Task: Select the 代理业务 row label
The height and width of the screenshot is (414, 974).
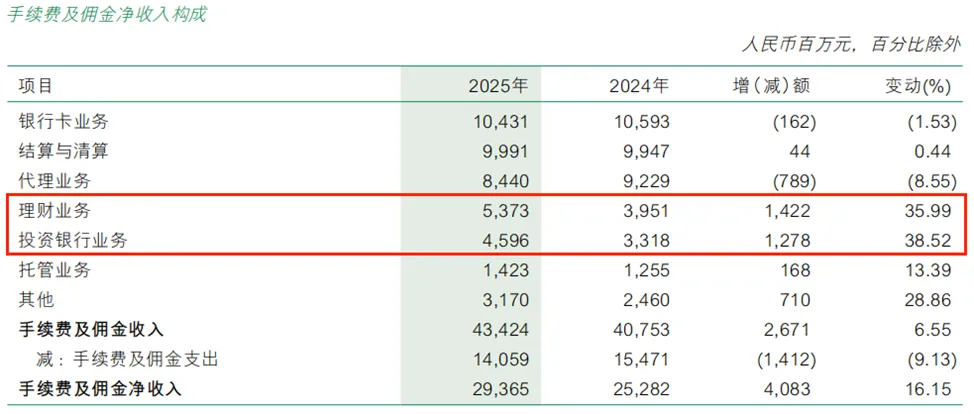Action: click(55, 181)
